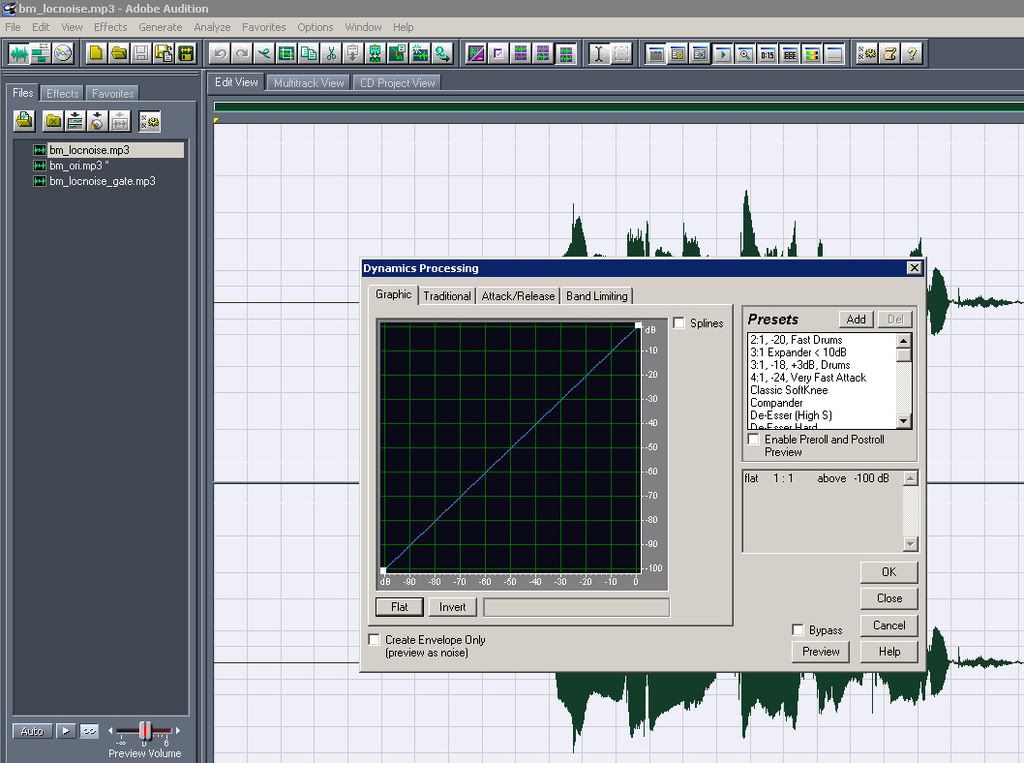Click the Trim/crop selection icon
Image resolution: width=1024 pixels, height=763 pixels.
287,54
